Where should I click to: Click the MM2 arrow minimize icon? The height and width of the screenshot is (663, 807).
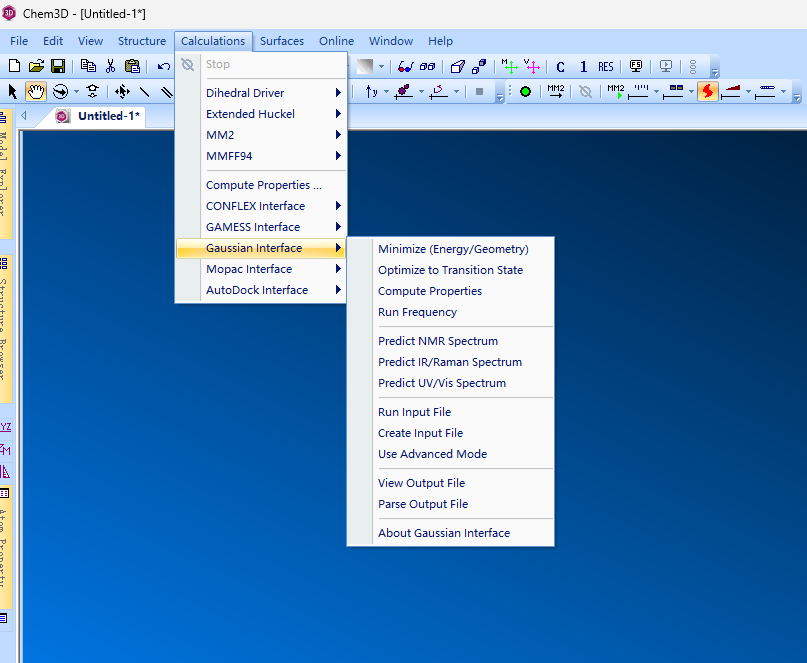pyautogui.click(x=556, y=91)
